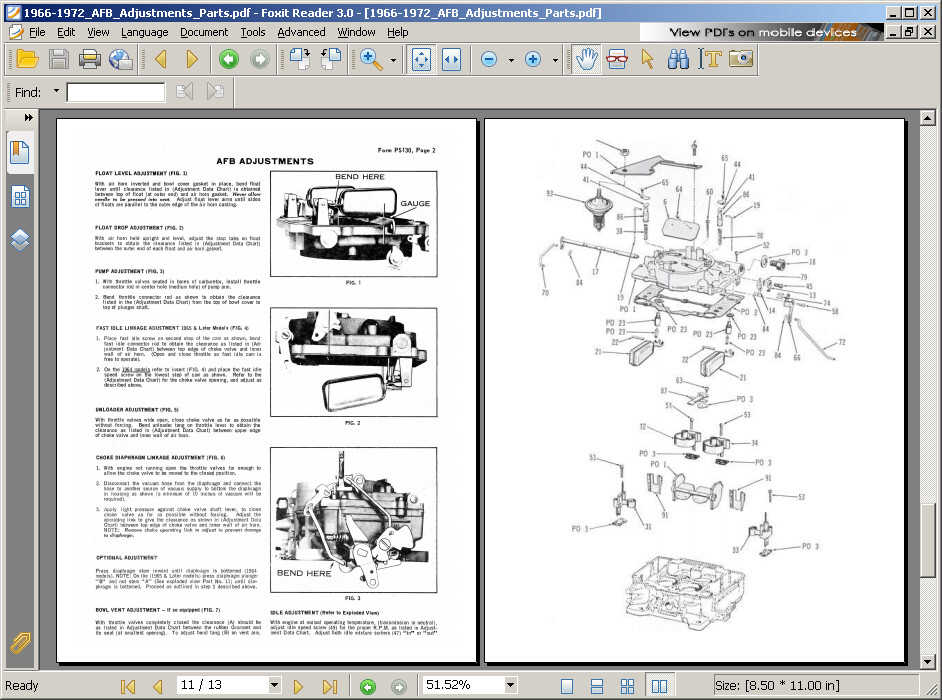
Task: Click in the Find text field
Action: 116,92
